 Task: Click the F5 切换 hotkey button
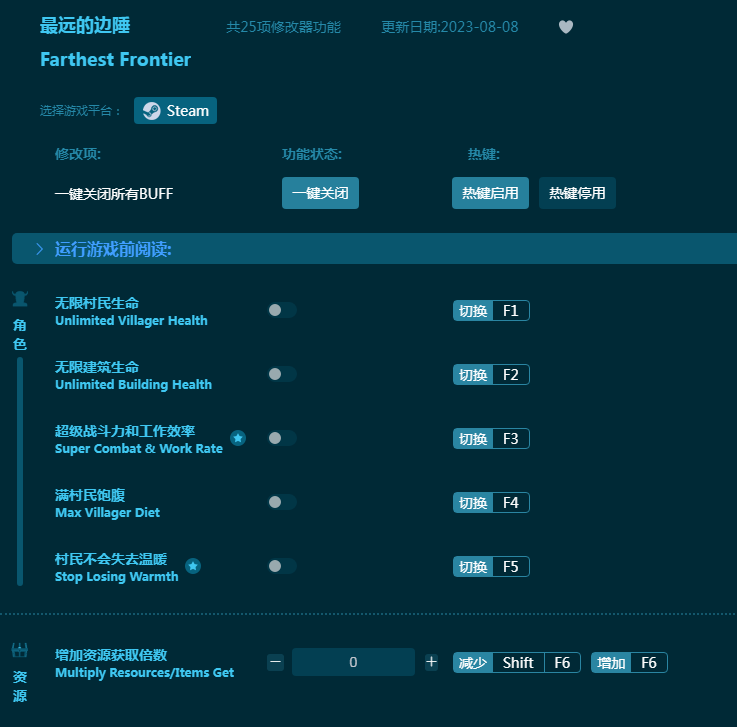(491, 566)
